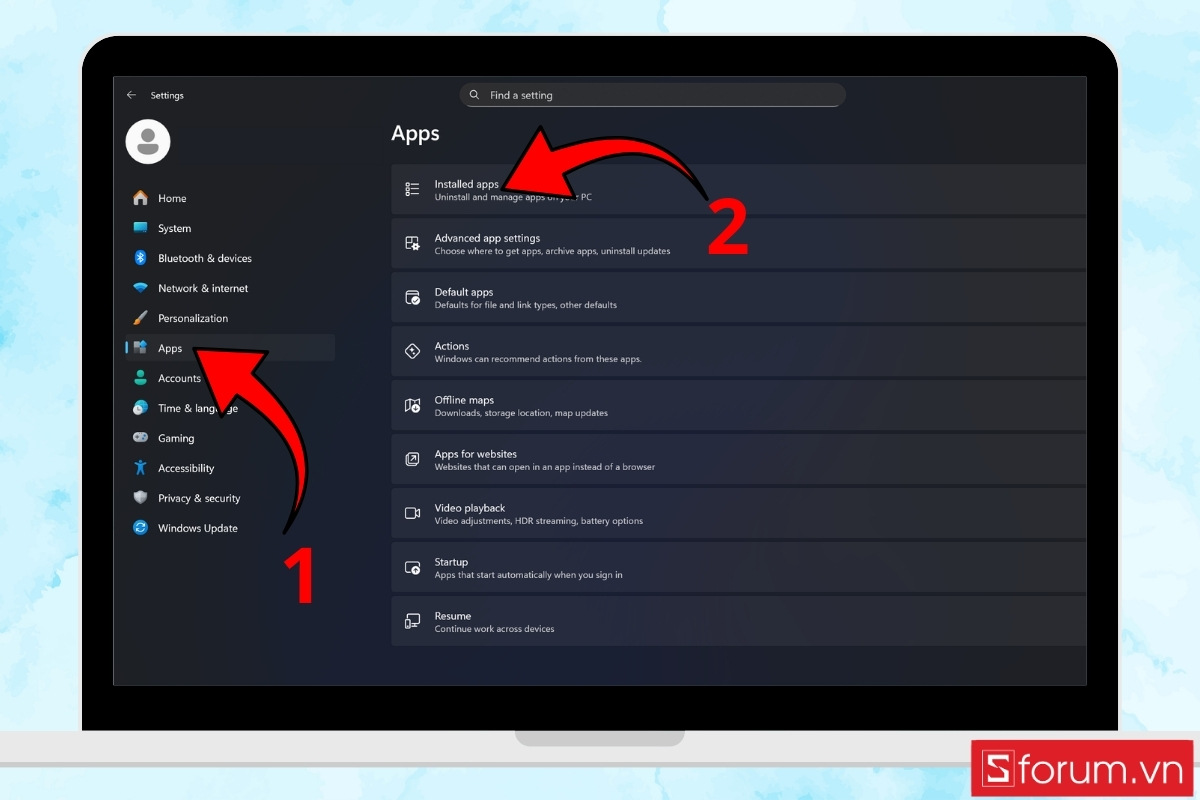Click the Advanced app settings icon

coord(412,243)
